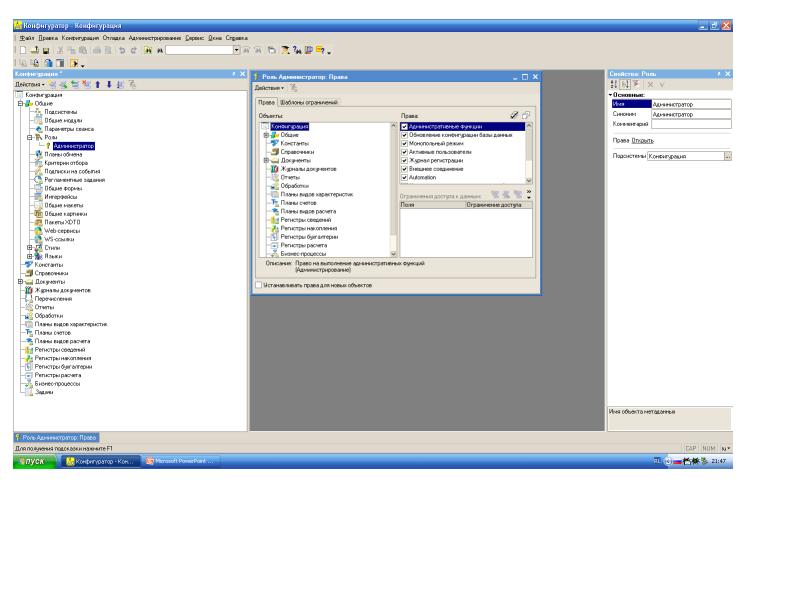The height and width of the screenshot is (600, 800).
Task: Click the Пуск start button
Action: 35,461
